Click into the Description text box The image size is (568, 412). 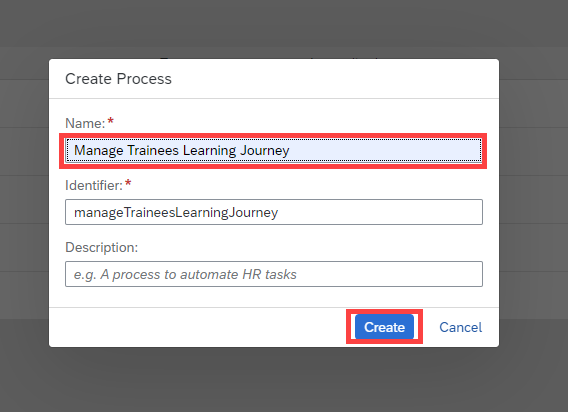point(274,274)
